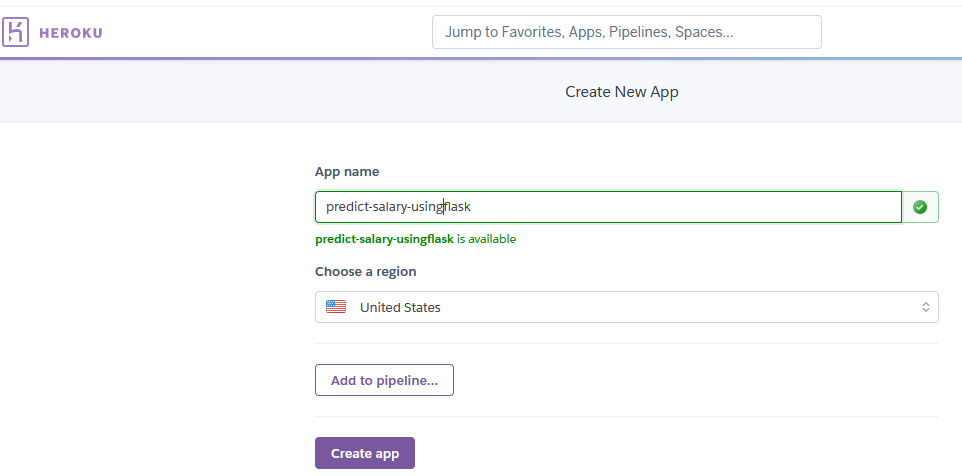Click the purple Create app button
This screenshot has height=476, width=962.
(365, 453)
